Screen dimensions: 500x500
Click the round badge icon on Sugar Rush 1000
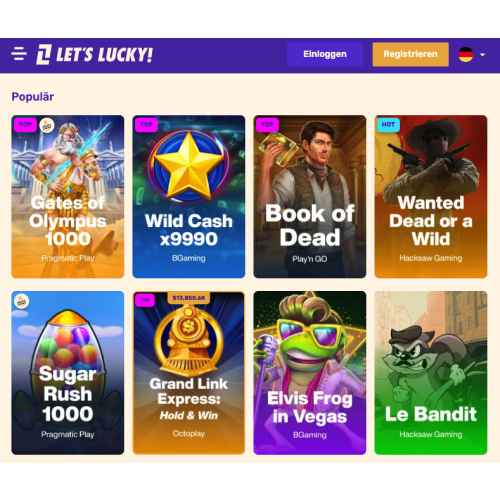[22, 301]
